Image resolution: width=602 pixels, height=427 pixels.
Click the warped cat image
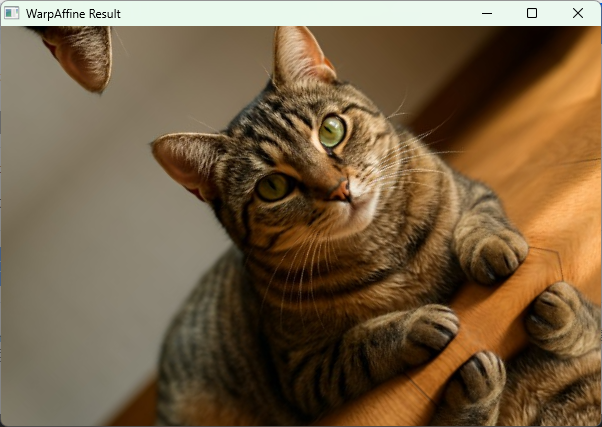pyautogui.click(x=301, y=226)
